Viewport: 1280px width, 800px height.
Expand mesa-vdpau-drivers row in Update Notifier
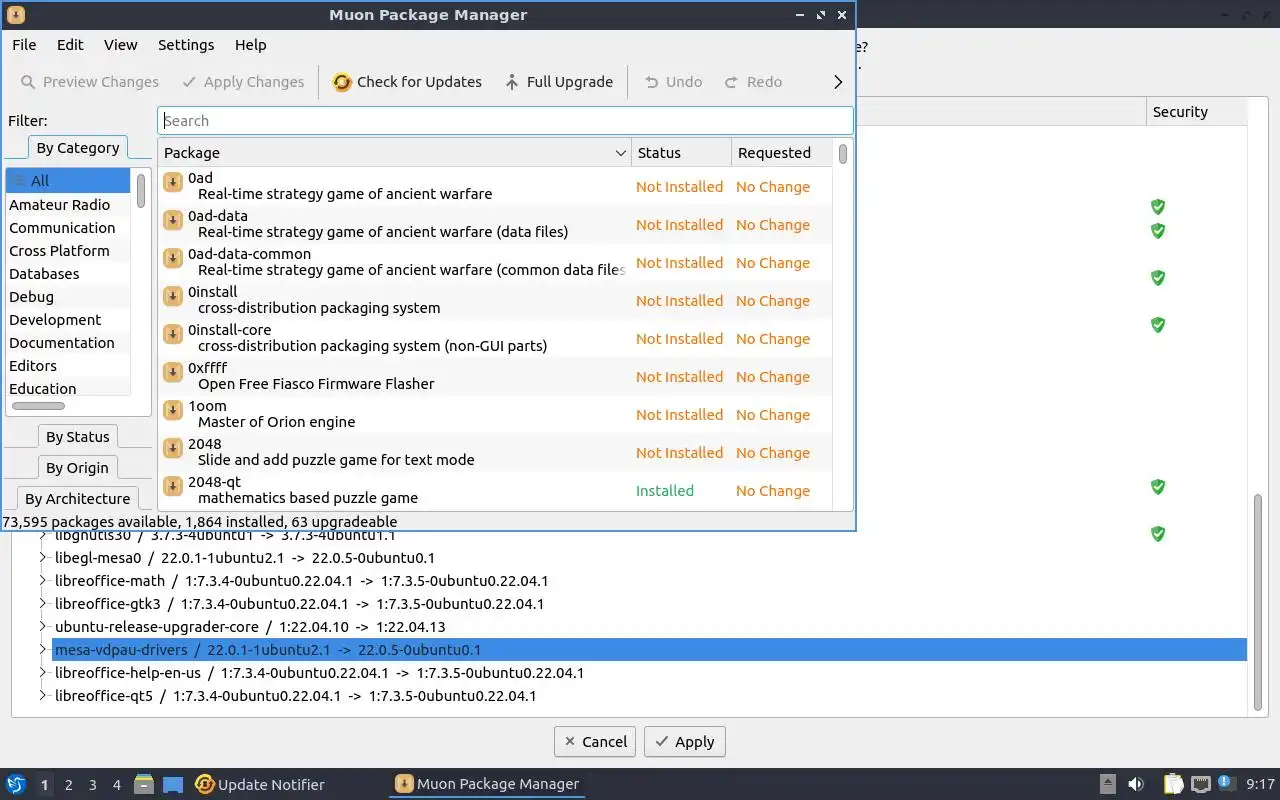click(43, 650)
